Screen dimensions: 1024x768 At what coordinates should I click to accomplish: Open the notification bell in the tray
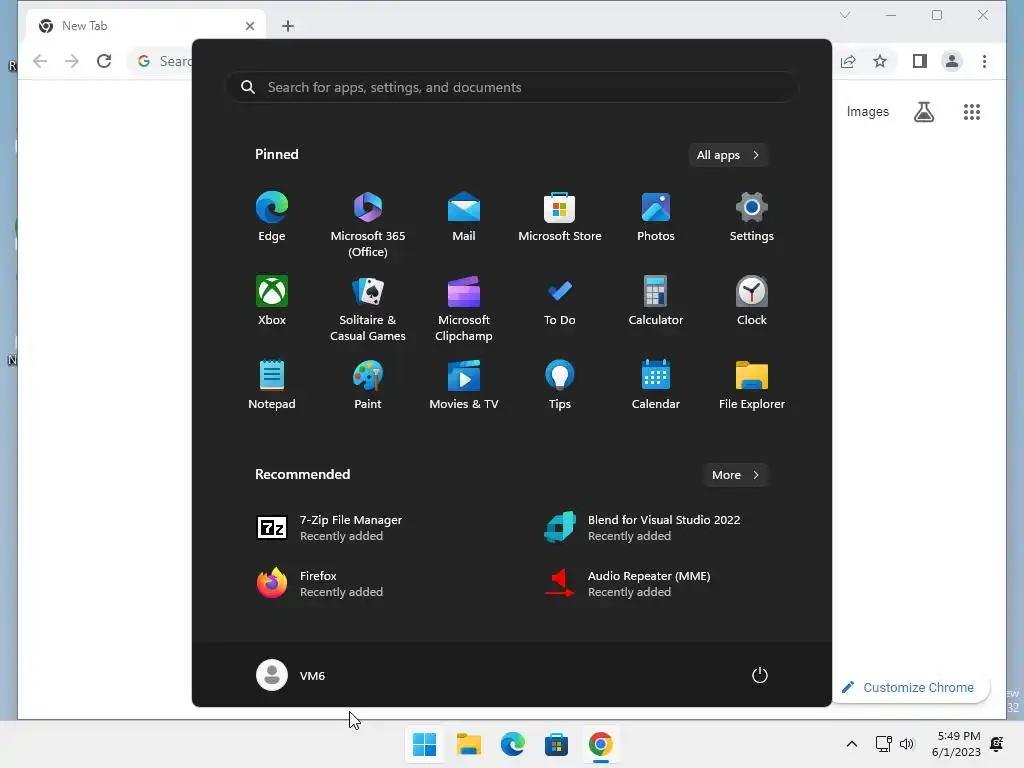(997, 744)
